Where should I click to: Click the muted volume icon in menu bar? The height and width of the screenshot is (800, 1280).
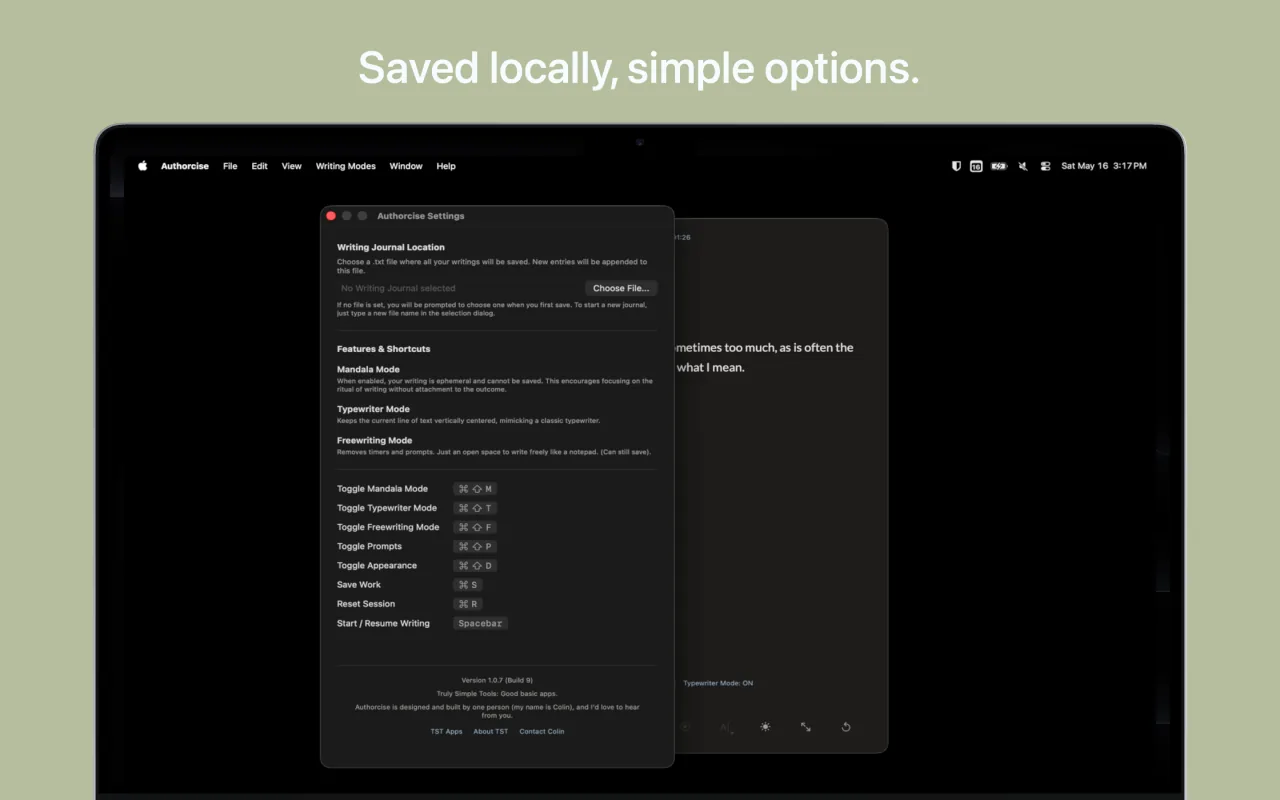[x=1023, y=166]
